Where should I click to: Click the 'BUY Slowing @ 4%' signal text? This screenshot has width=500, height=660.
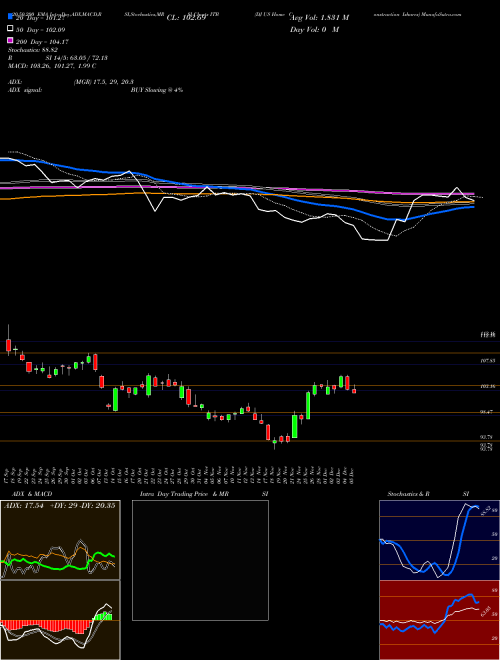coord(157,90)
